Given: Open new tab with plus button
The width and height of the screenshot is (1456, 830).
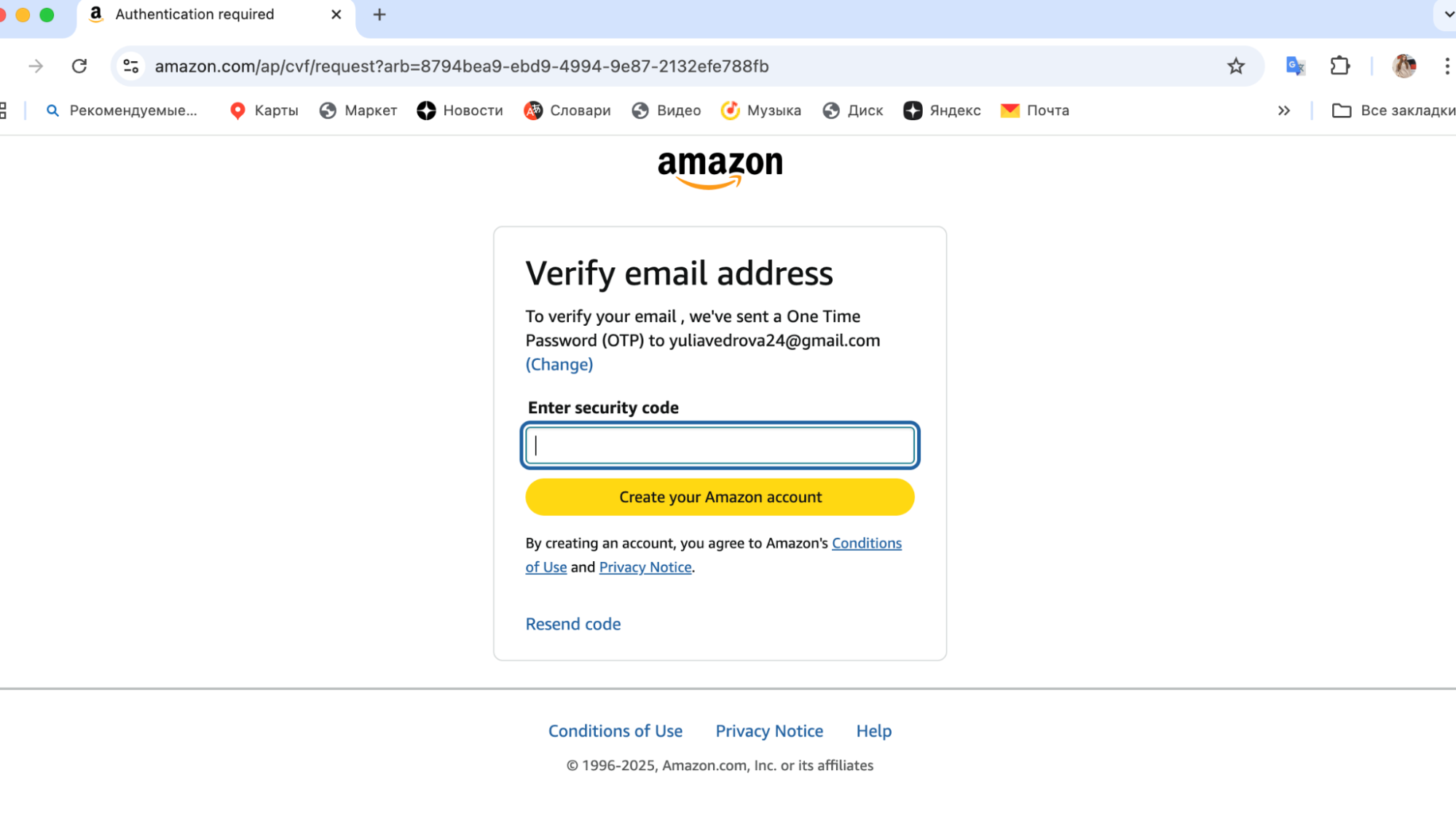Looking at the screenshot, I should [379, 15].
